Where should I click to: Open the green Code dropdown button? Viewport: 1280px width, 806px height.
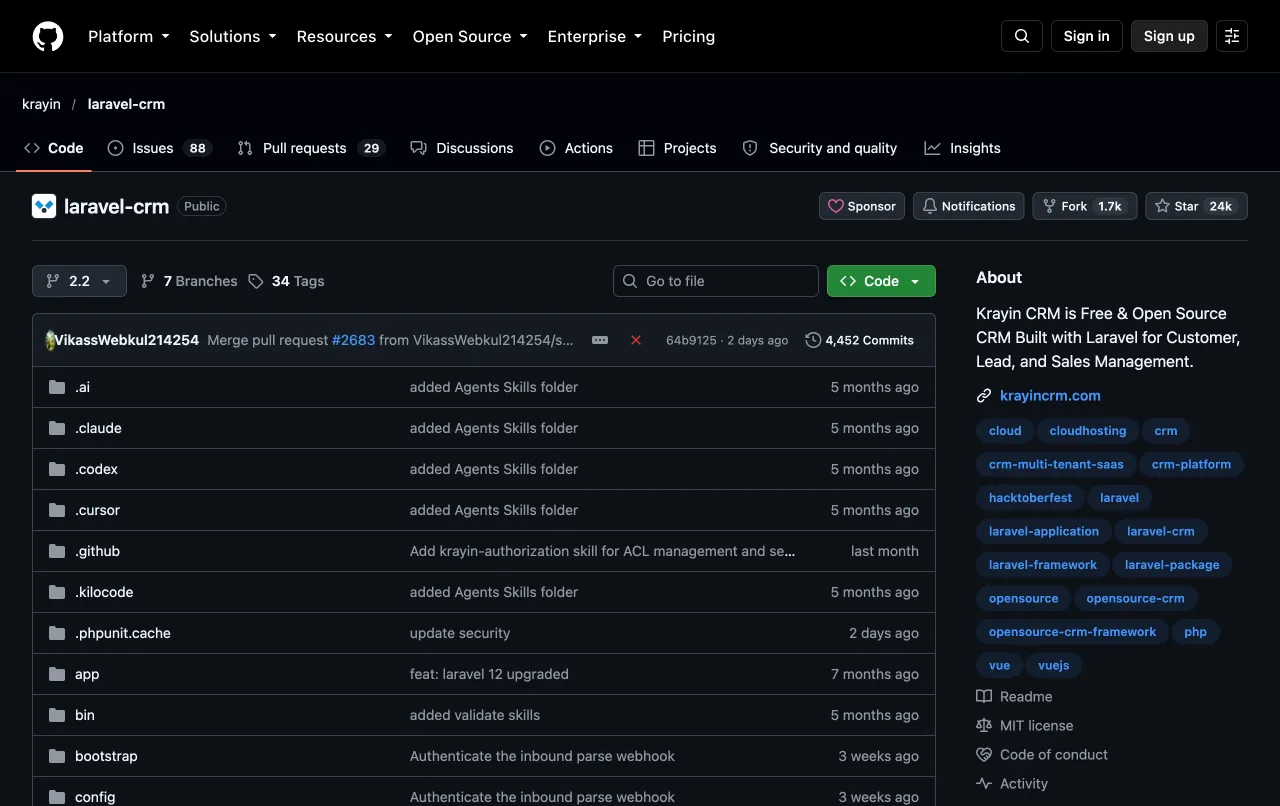coord(881,281)
